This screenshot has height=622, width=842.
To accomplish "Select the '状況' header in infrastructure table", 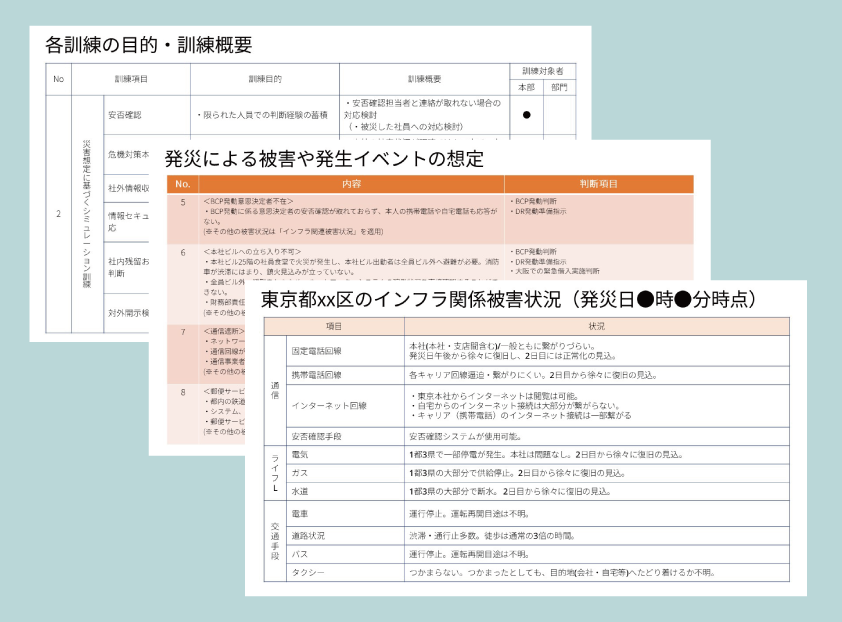I will pos(597,326).
